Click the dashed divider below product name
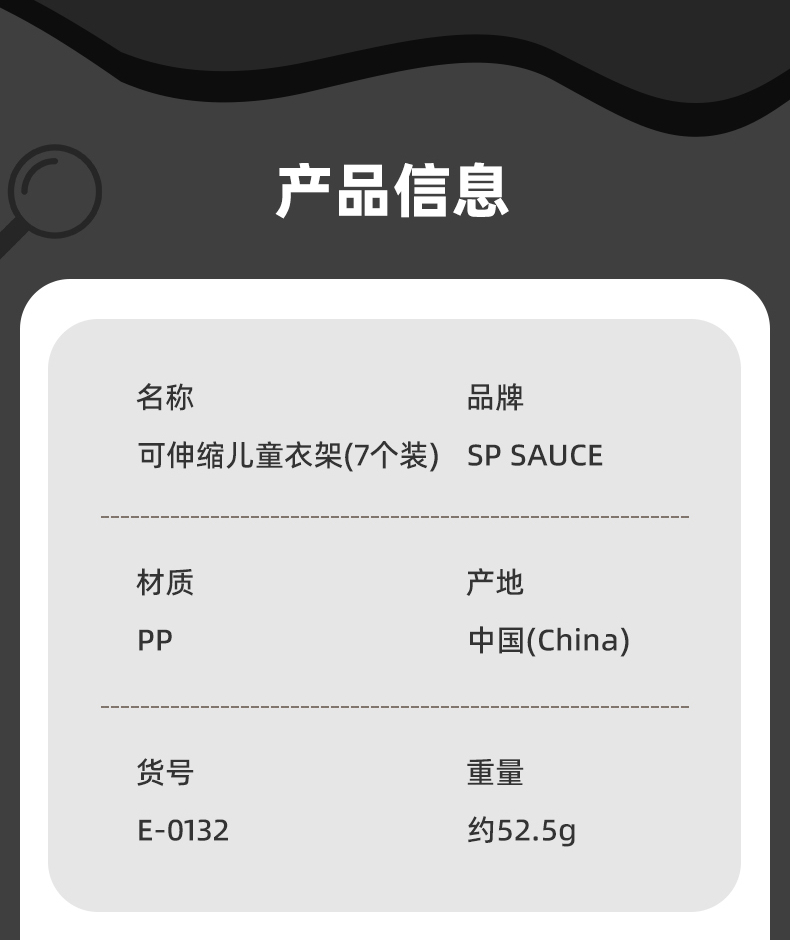Viewport: 790px width, 940px height. [395, 516]
